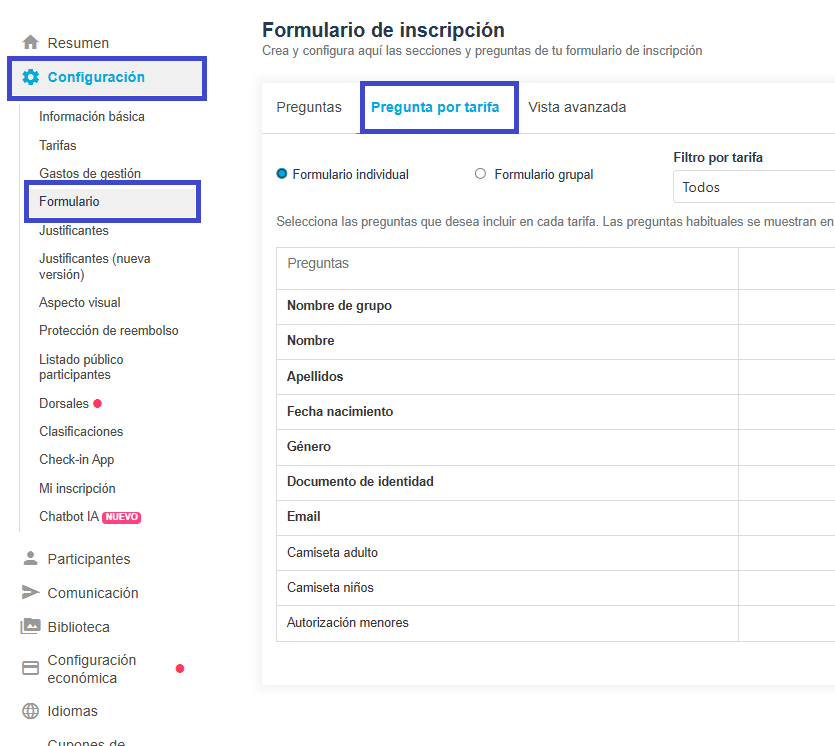Select the Formulario individual radio button
The image size is (835, 746).
(282, 174)
